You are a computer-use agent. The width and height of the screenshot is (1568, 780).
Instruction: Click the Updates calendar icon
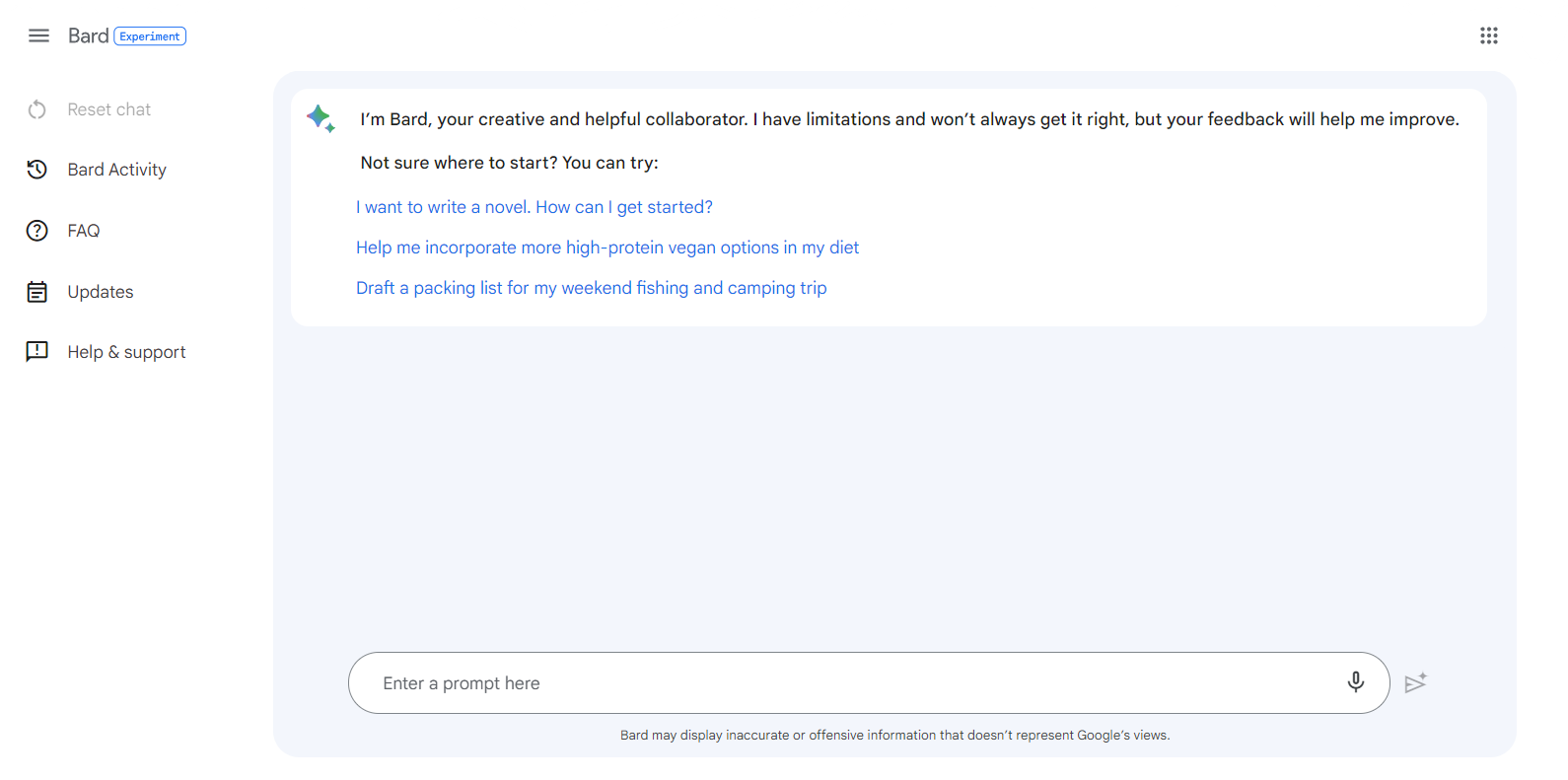click(37, 292)
